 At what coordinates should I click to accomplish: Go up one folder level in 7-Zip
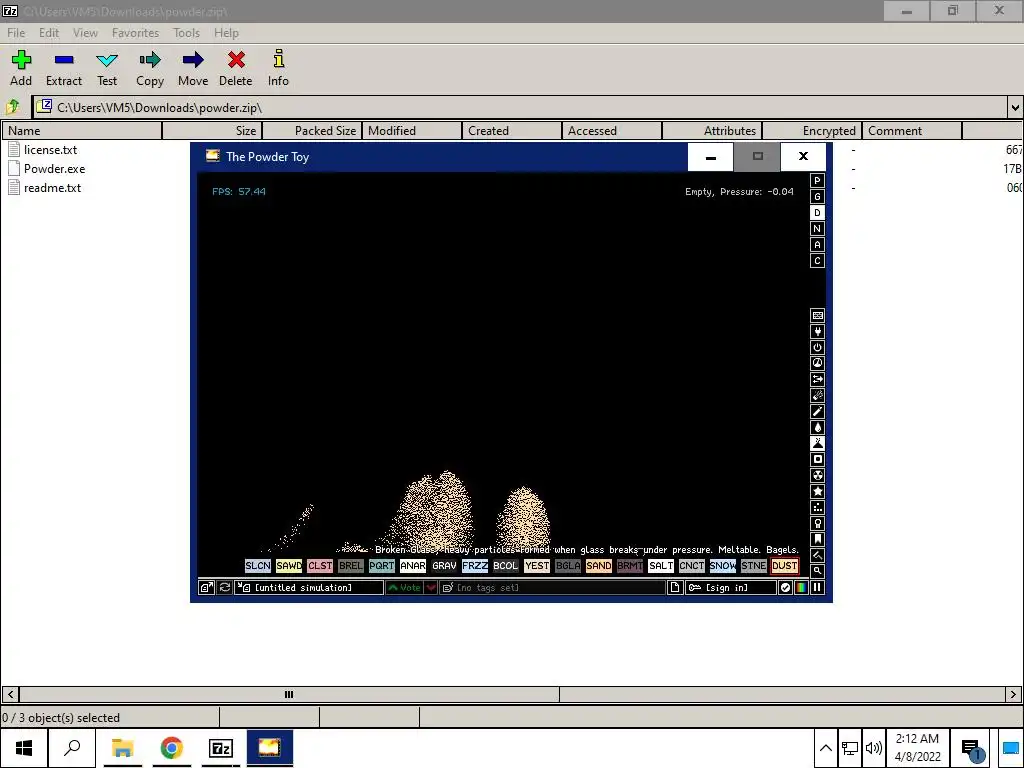(x=13, y=107)
